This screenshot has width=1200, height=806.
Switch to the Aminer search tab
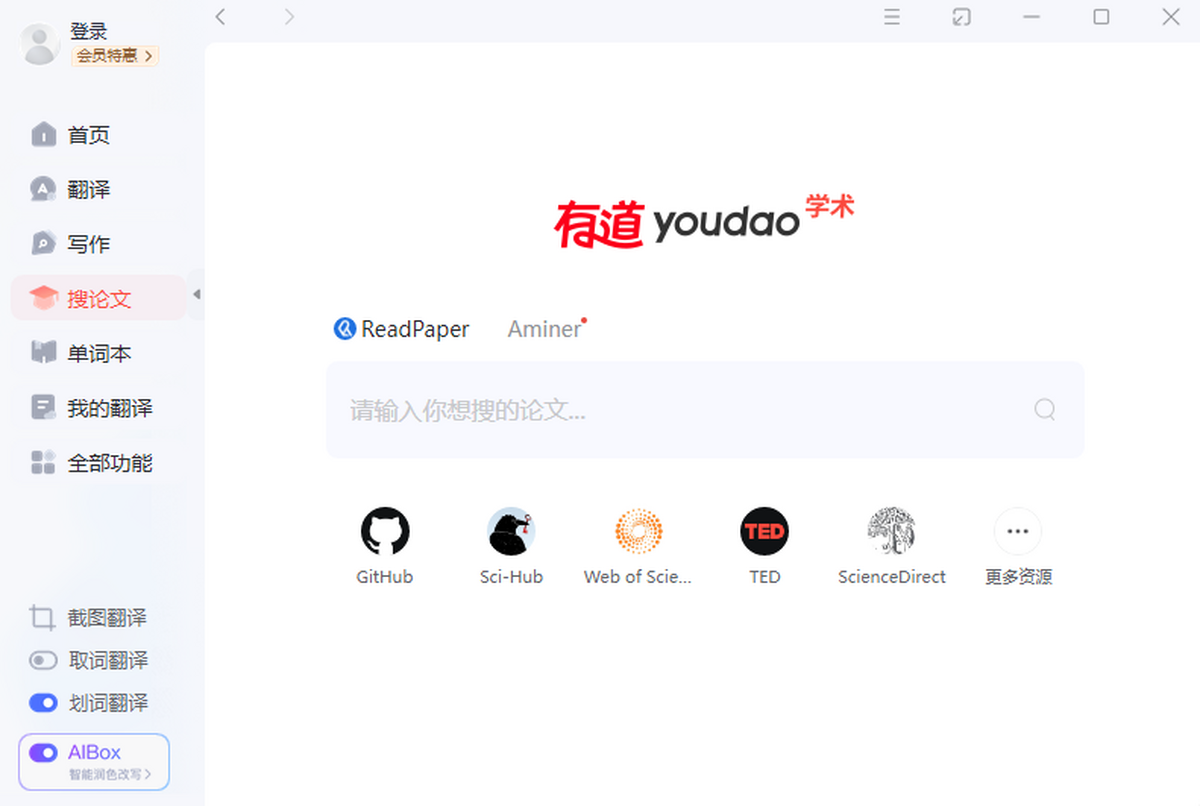click(x=544, y=329)
